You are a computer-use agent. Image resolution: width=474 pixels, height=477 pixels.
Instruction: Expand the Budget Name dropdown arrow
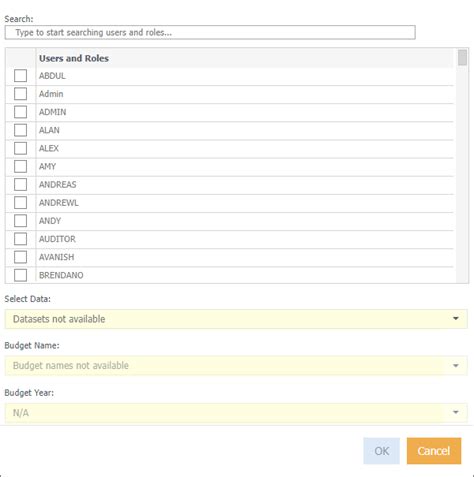[x=456, y=366]
